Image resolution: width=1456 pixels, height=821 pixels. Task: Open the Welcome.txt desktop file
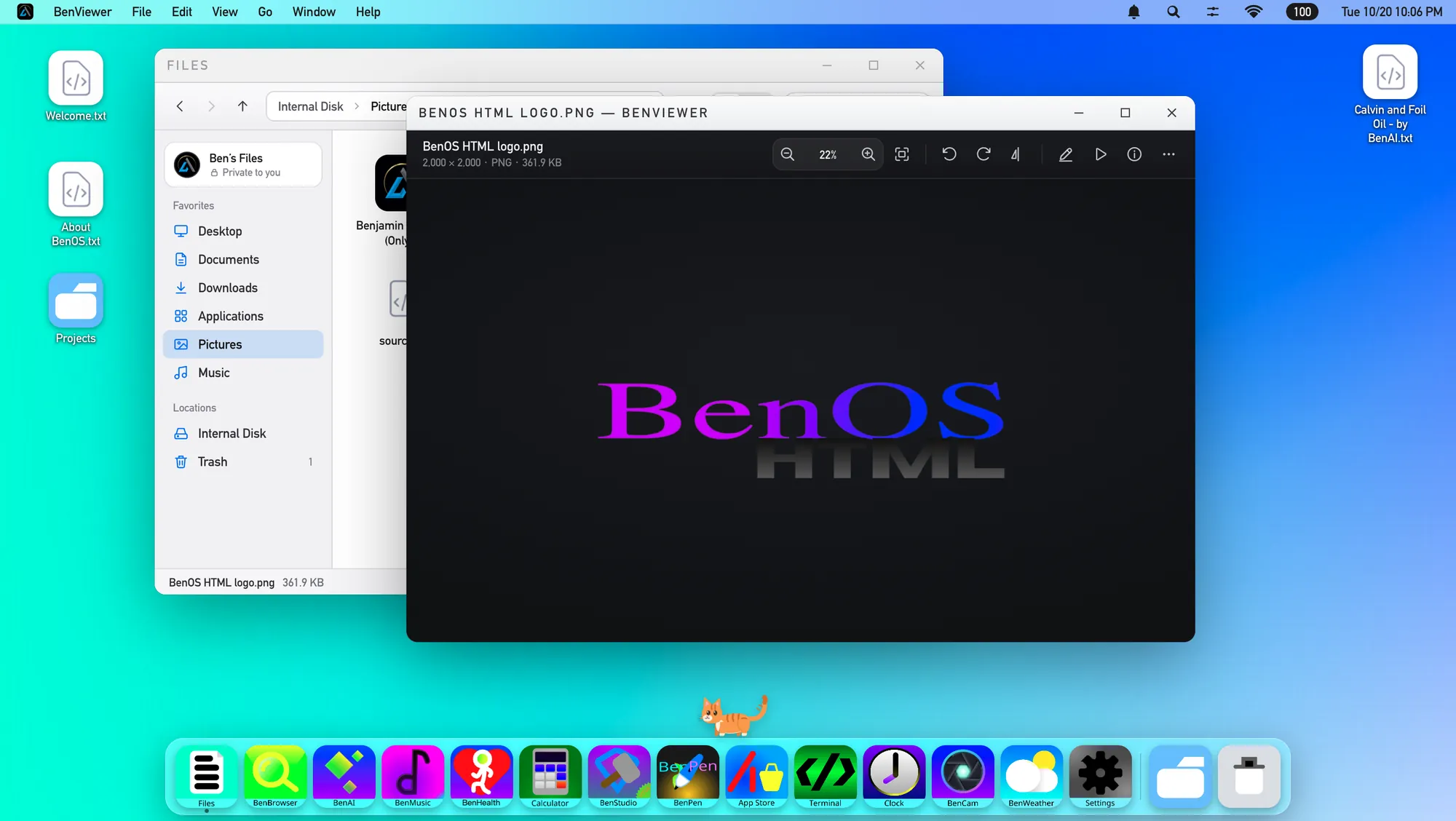[x=76, y=86]
